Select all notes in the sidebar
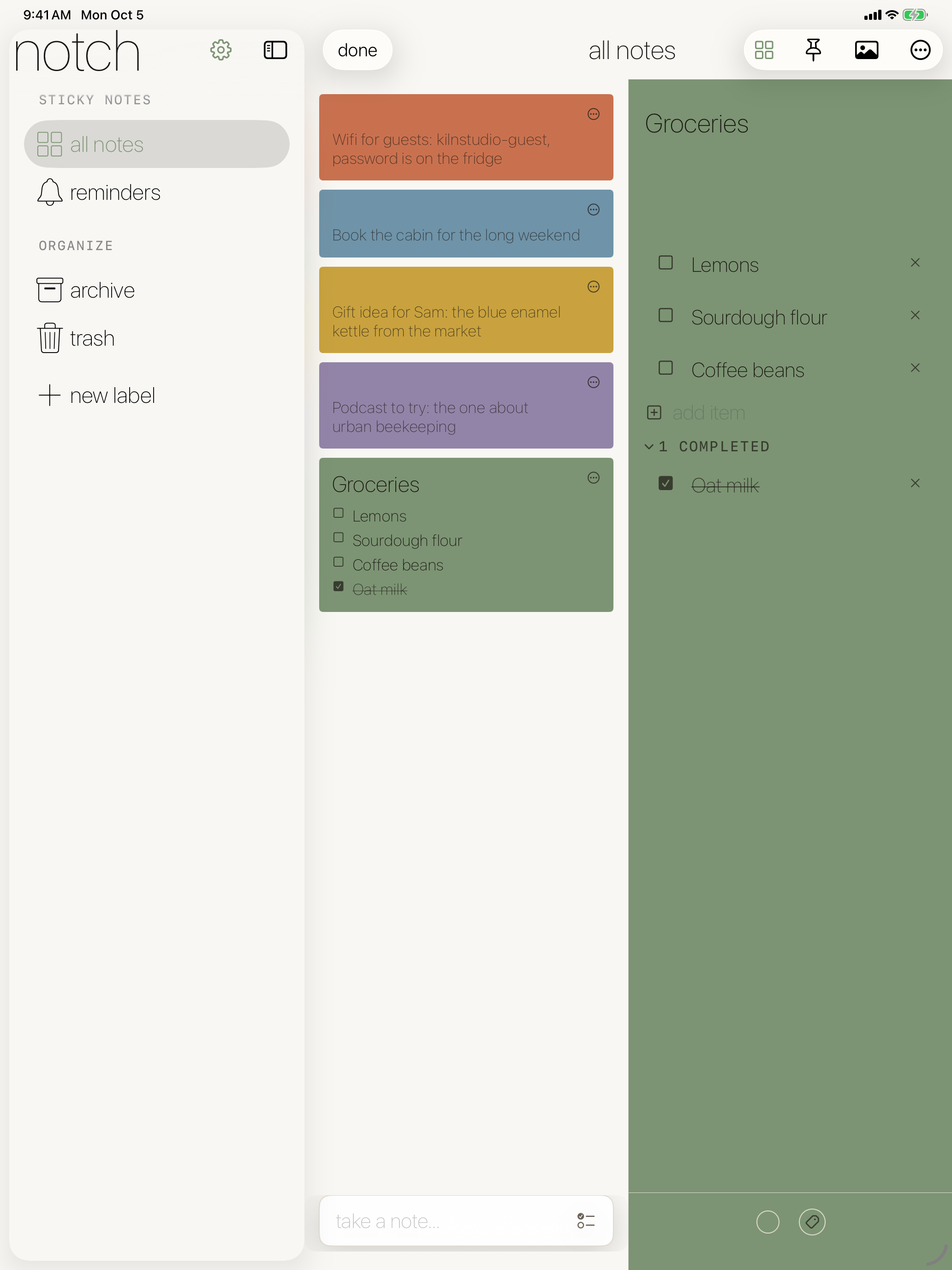Image resolution: width=952 pixels, height=1270 pixels. (157, 144)
